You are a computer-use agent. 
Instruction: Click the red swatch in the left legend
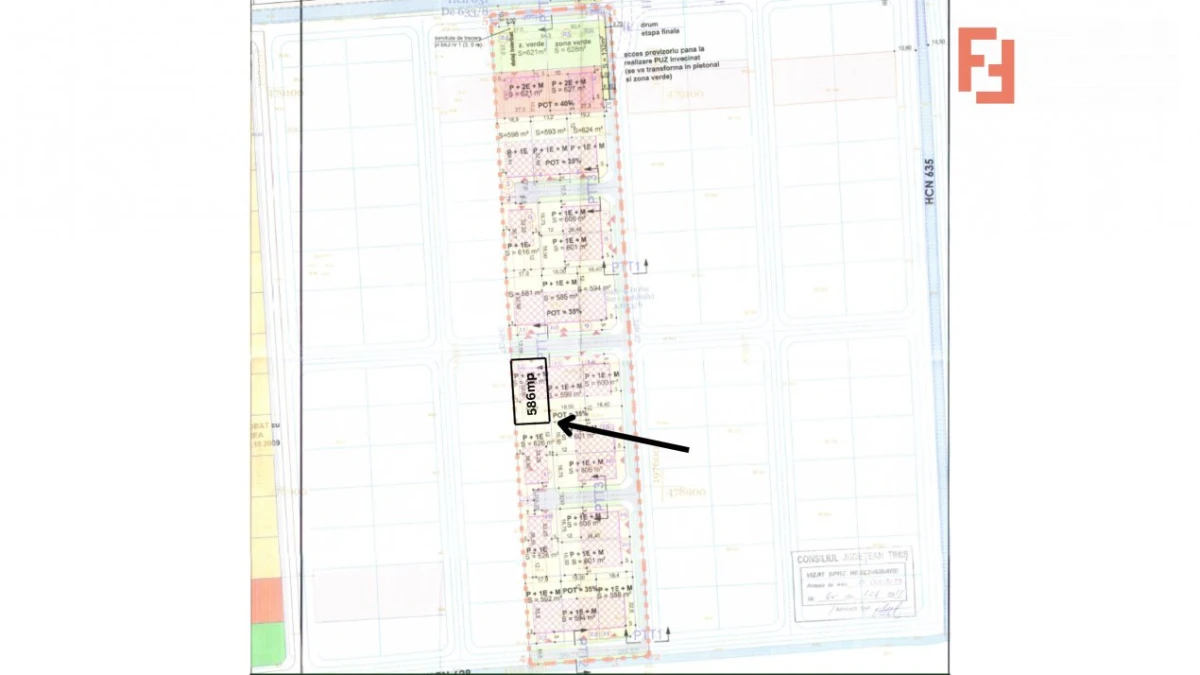tap(267, 600)
